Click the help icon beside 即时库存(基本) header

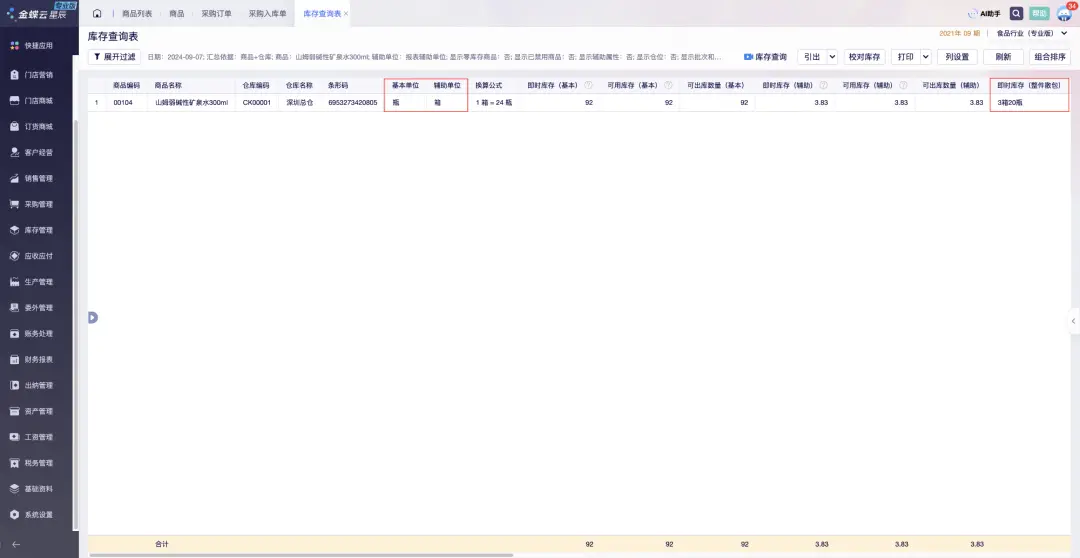click(x=588, y=85)
